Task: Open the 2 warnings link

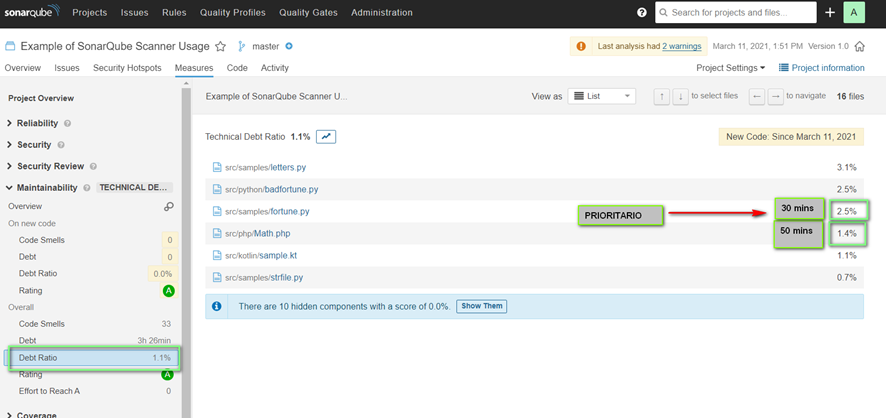Action: tap(682, 46)
